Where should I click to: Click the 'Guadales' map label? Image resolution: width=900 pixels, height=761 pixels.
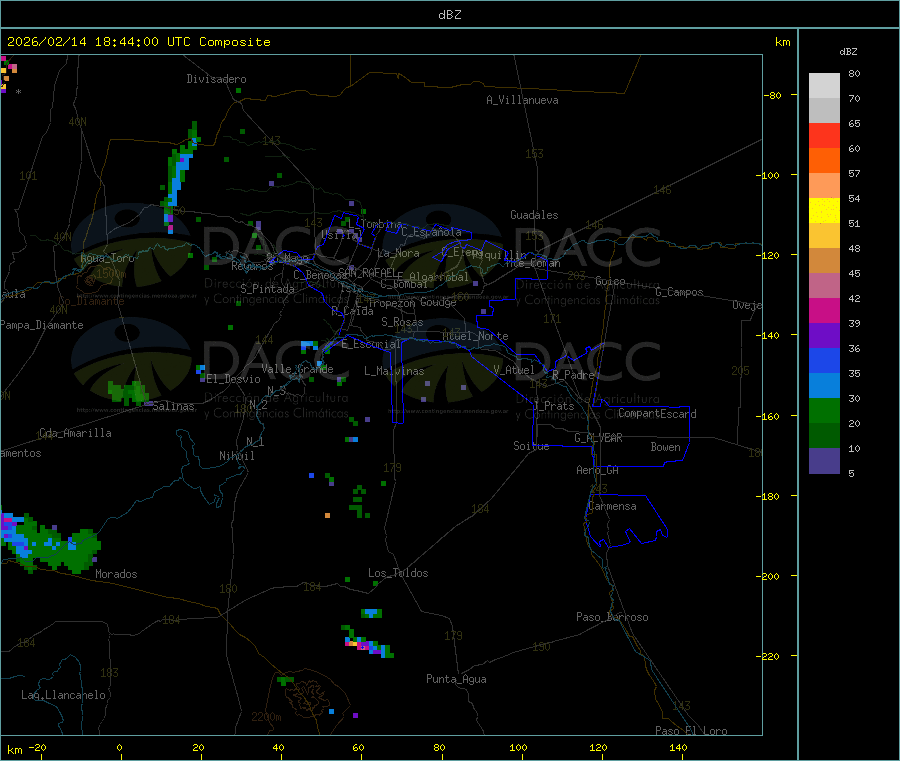coord(534,215)
